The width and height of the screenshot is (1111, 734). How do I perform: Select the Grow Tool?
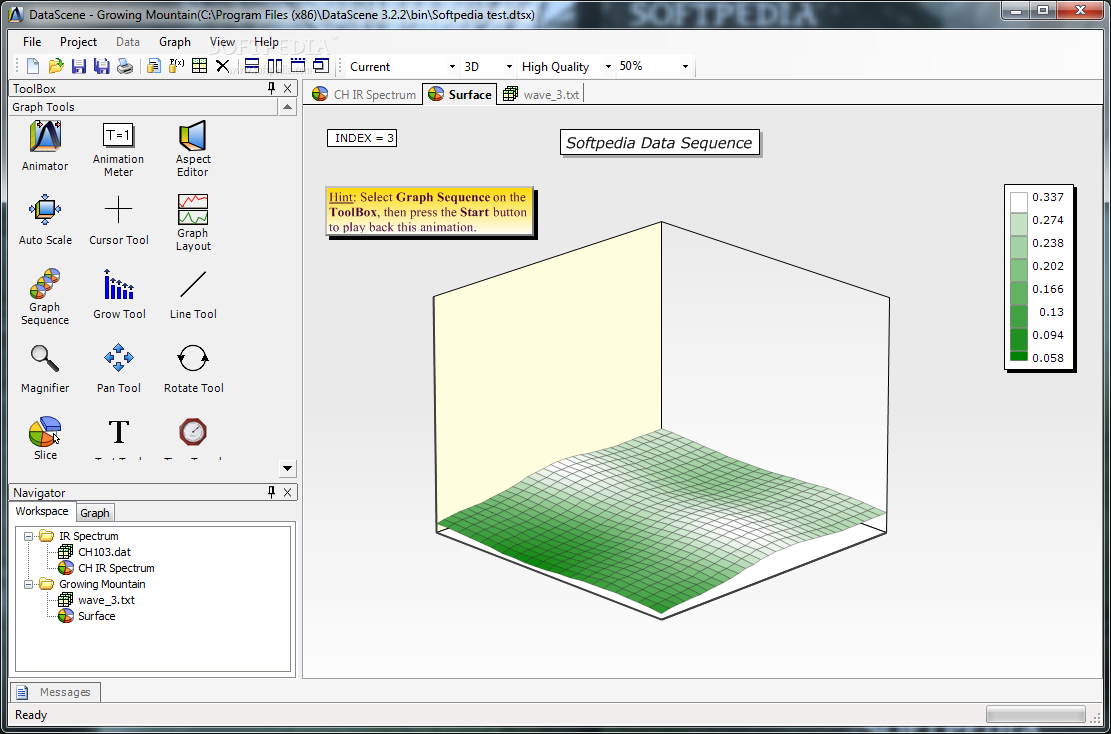119,294
